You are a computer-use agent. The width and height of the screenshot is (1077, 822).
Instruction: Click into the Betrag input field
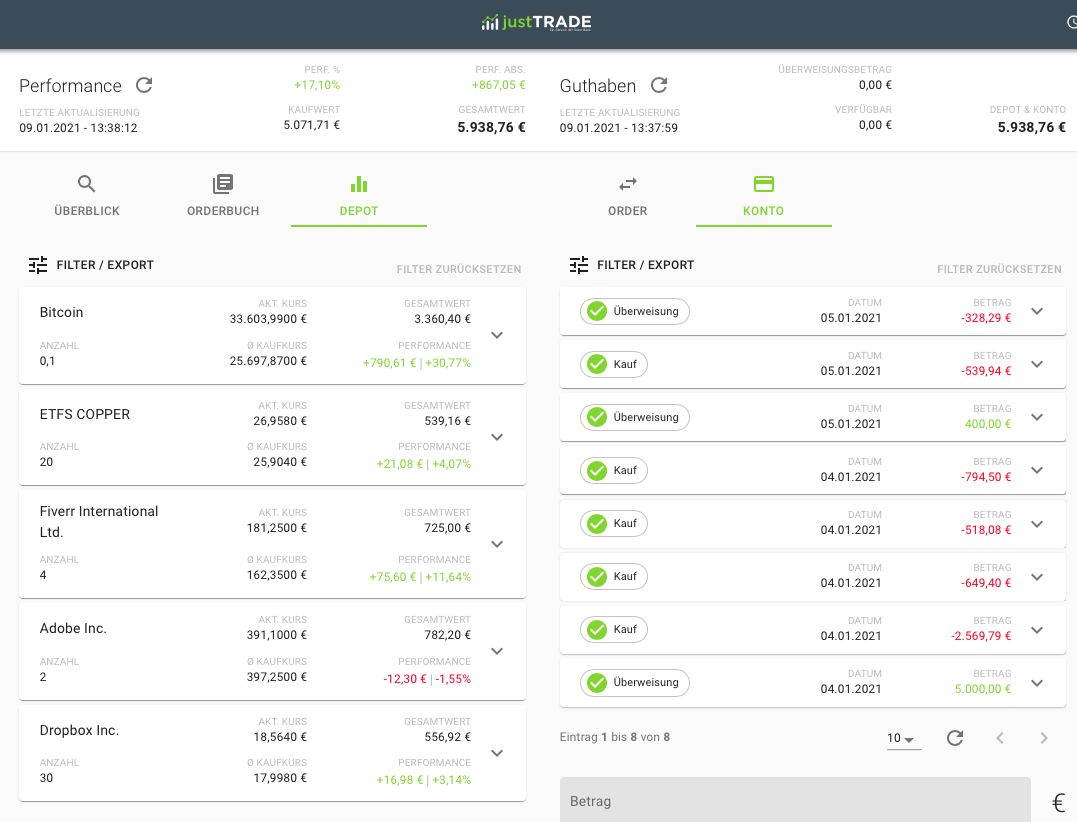[795, 801]
